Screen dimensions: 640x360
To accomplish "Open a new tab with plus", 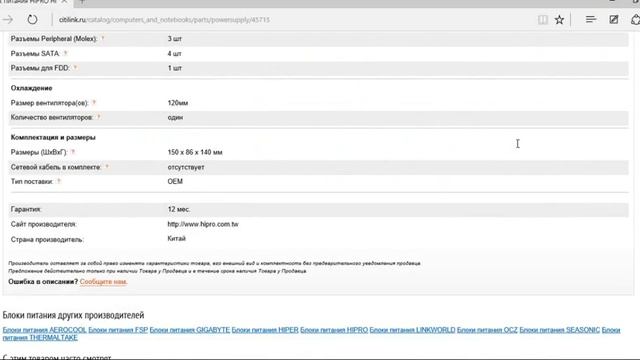I will (82, 2).
